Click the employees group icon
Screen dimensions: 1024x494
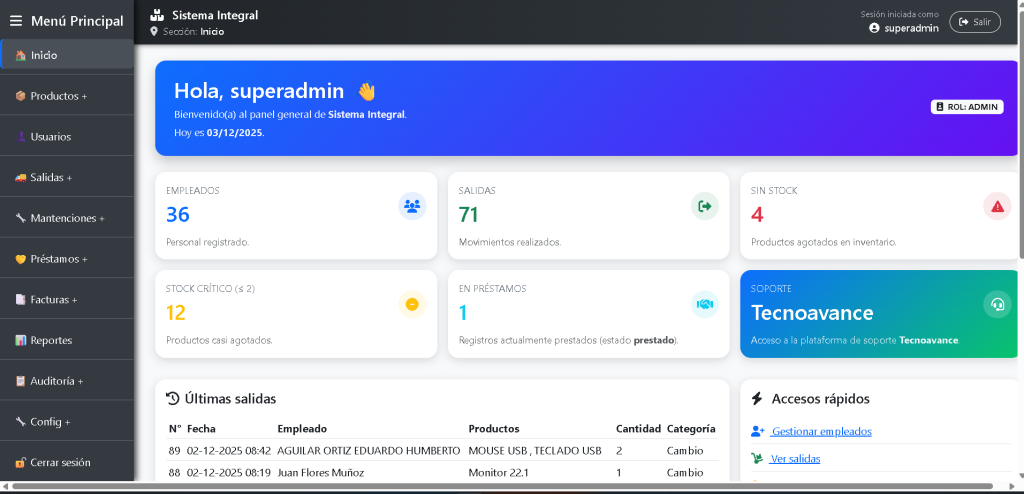click(412, 206)
